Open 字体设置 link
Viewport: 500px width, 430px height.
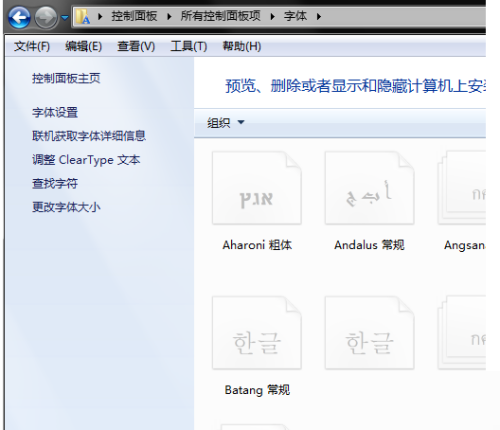pyautogui.click(x=55, y=112)
